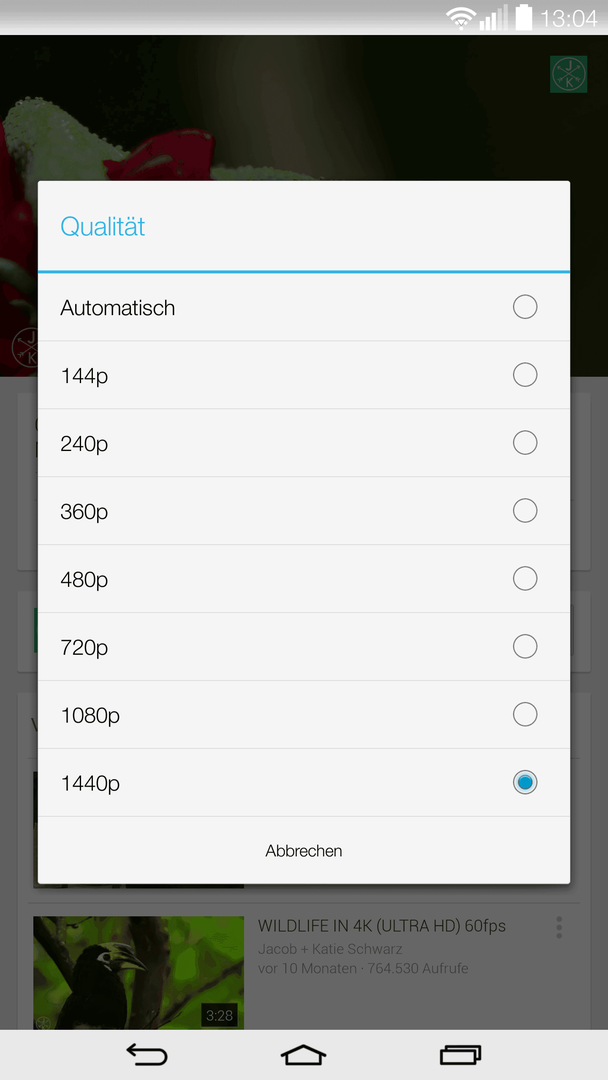Tap the selected 1440p radio button
608x1080 pixels.
point(525,782)
